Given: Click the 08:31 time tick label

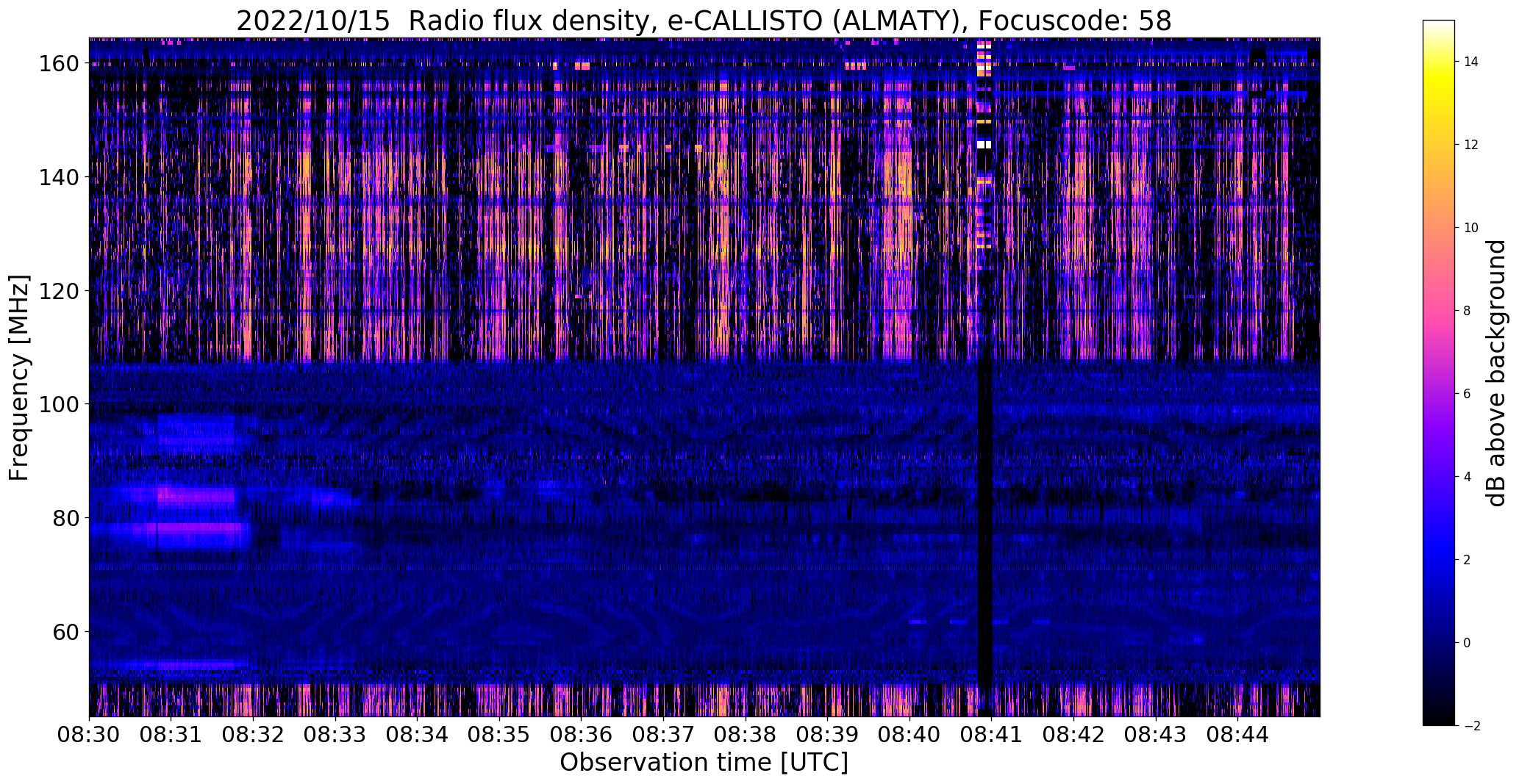Looking at the screenshot, I should 171,733.
